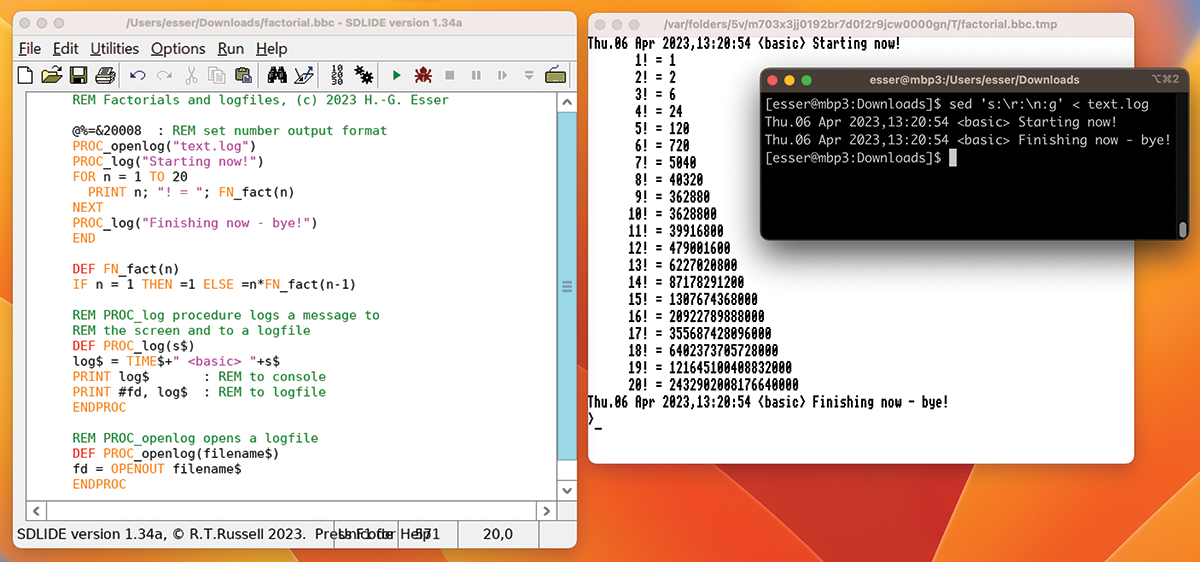Print the listing with the printer icon
1200x562 pixels.
105,75
